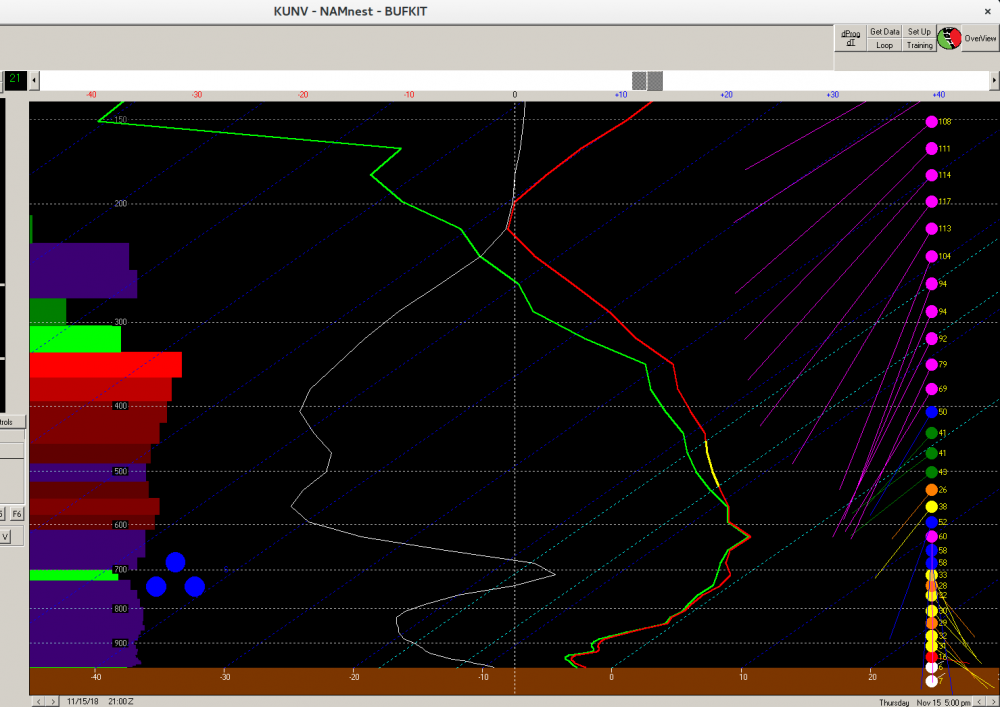This screenshot has width=1000, height=707.
Task: Click the 21:00Z time in status bar
Action: click(121, 701)
